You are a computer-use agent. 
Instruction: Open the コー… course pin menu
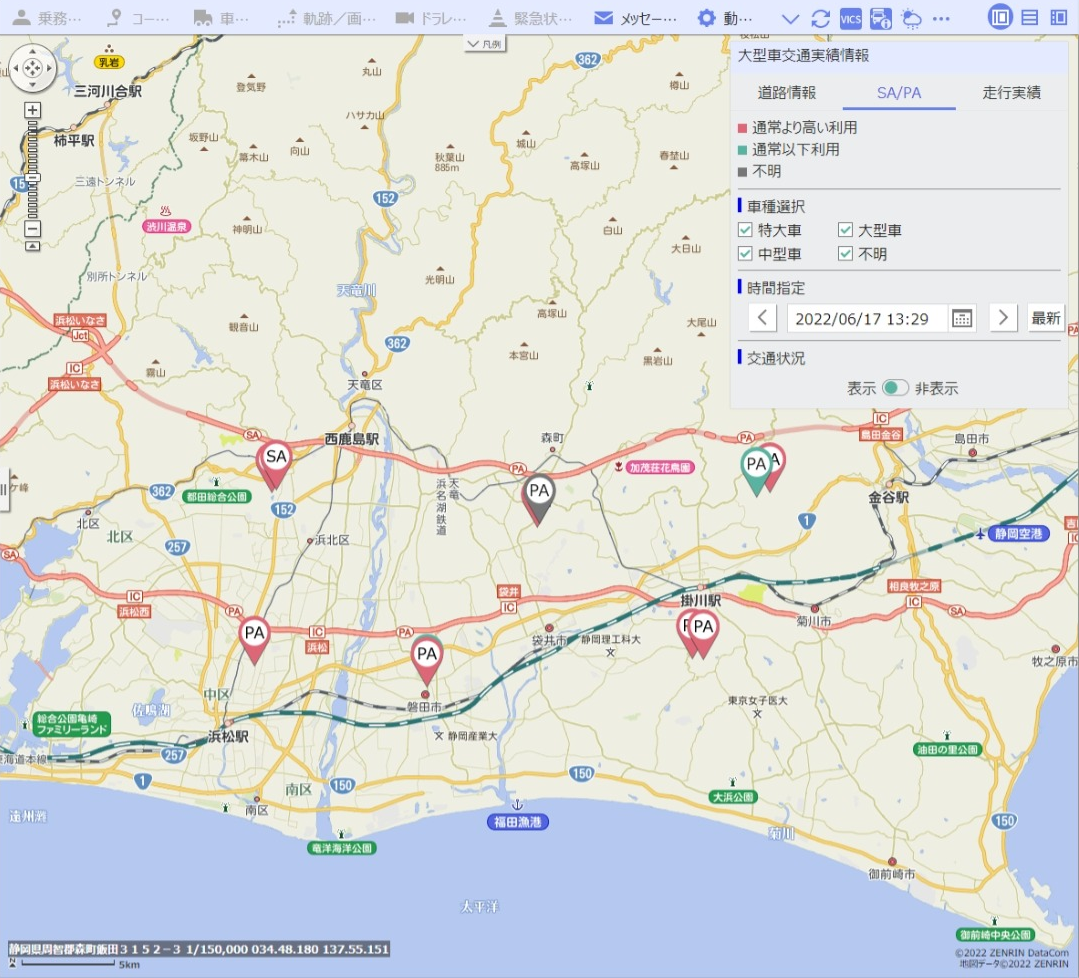(138, 18)
